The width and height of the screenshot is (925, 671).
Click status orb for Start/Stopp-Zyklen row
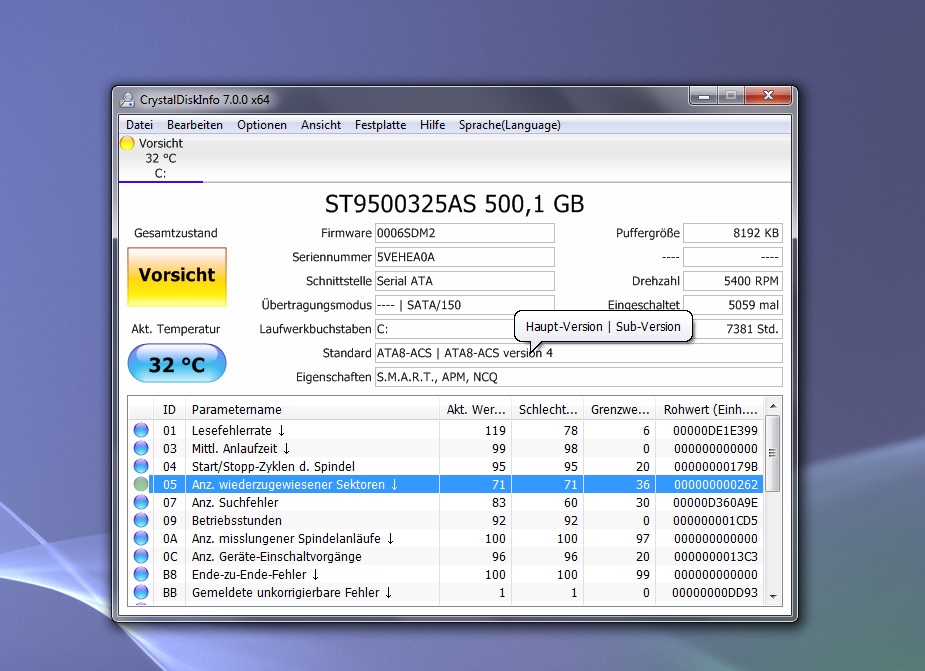tap(141, 466)
